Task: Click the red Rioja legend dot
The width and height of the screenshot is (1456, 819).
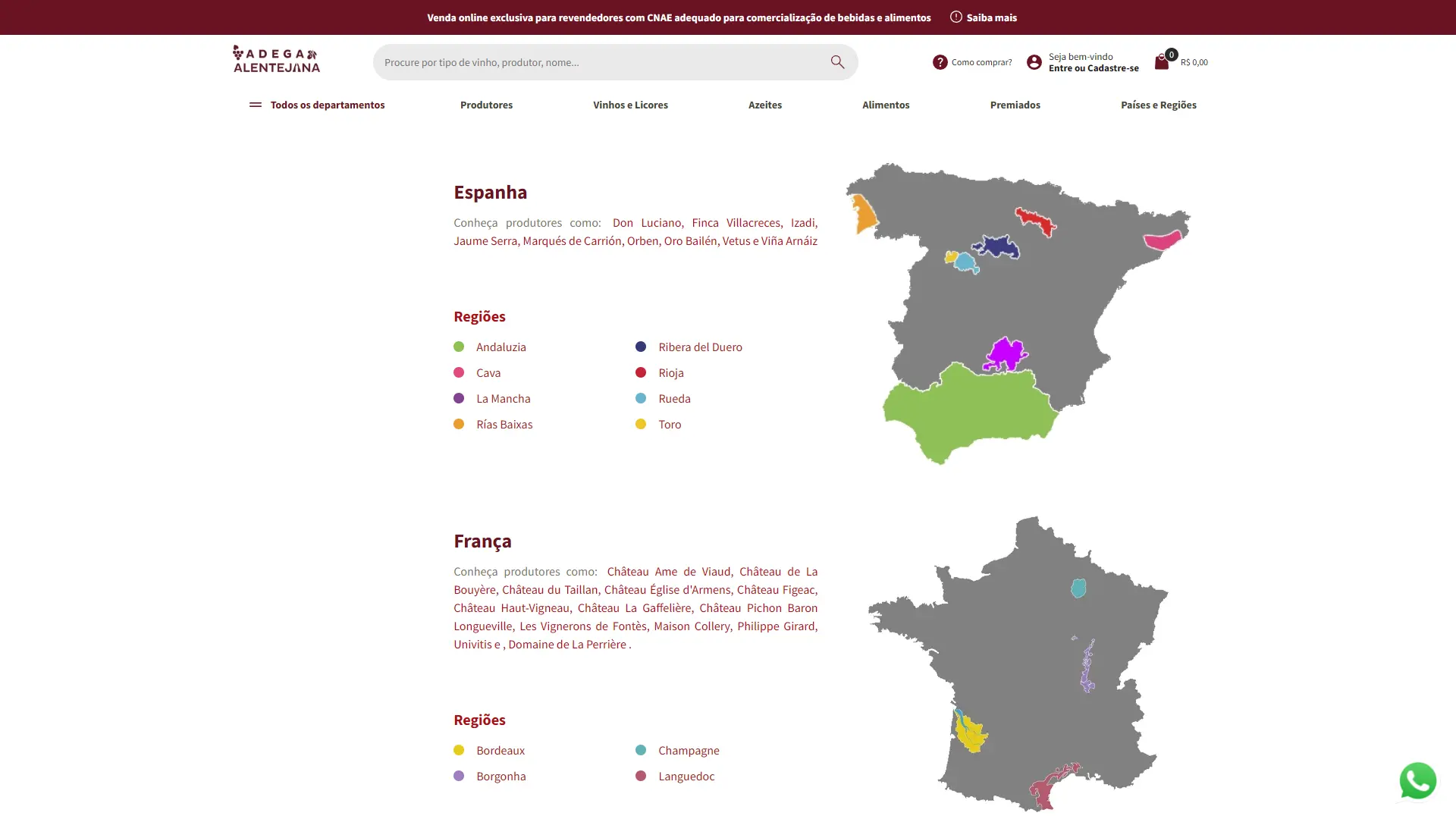Action: (x=641, y=372)
